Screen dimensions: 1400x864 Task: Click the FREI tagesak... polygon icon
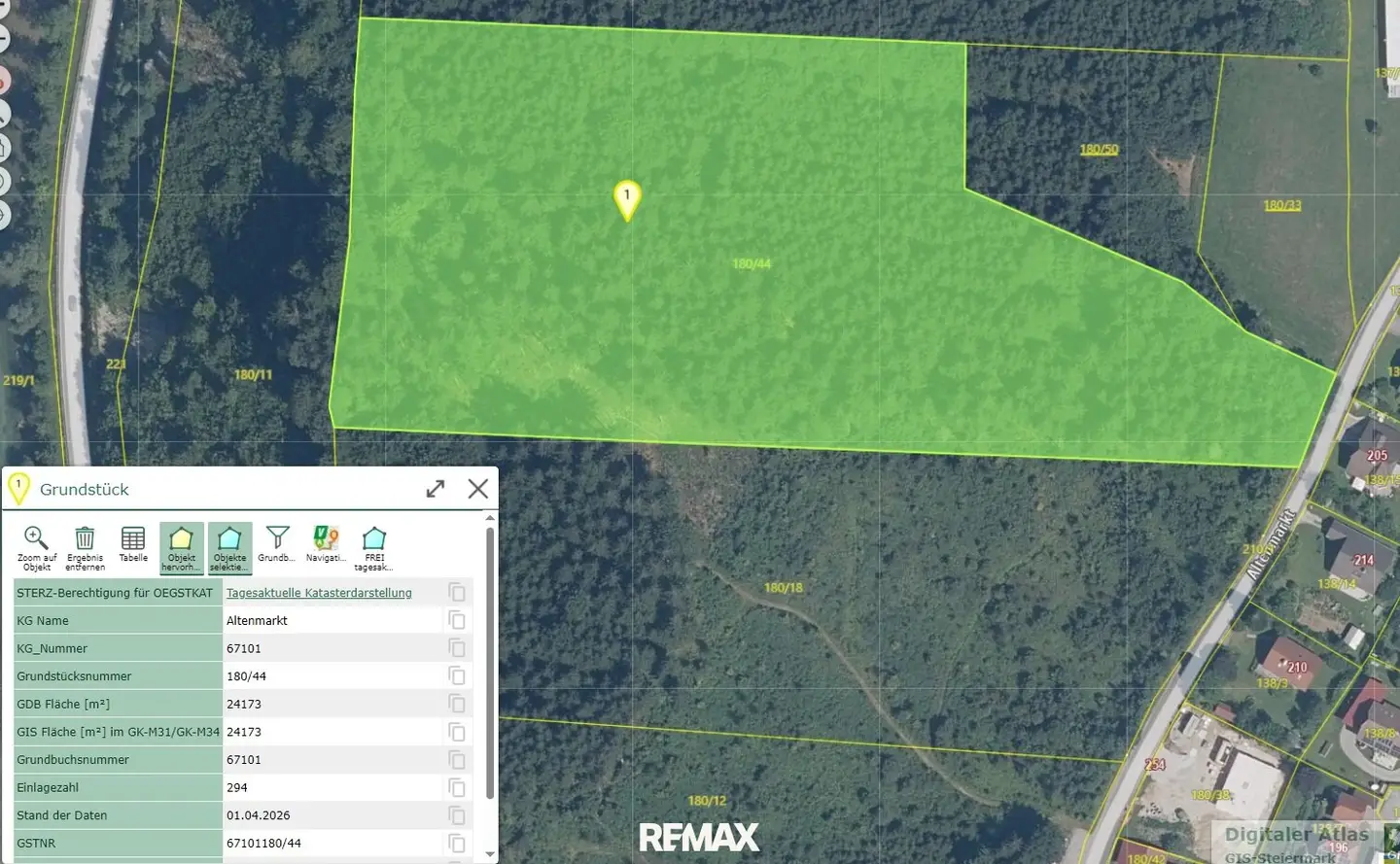pos(374,548)
